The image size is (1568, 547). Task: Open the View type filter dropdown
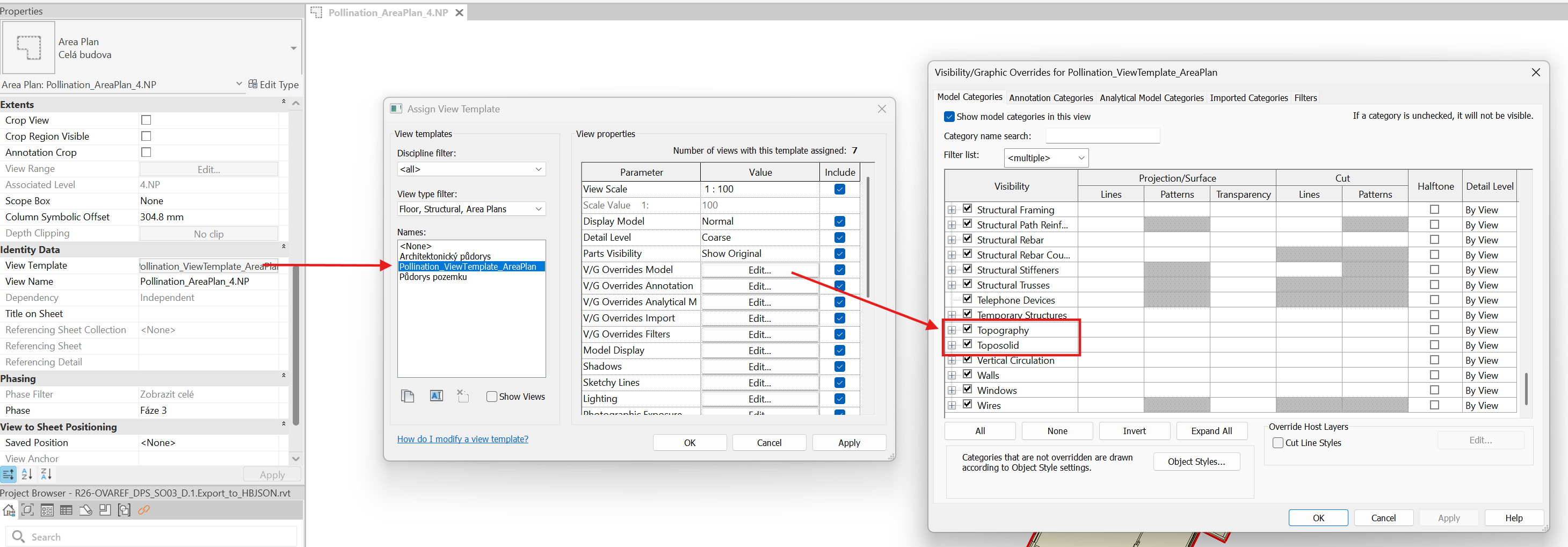point(470,209)
